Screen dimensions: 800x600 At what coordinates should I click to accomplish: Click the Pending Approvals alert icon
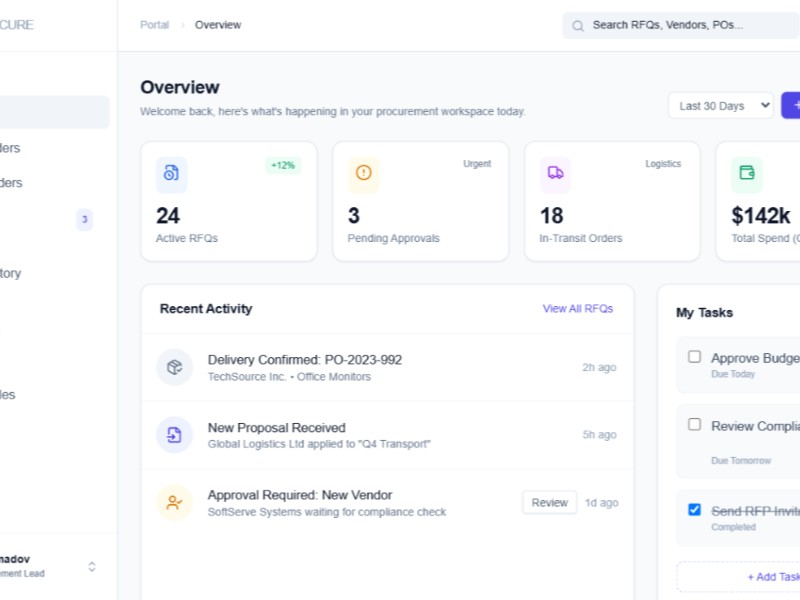tap(363, 173)
